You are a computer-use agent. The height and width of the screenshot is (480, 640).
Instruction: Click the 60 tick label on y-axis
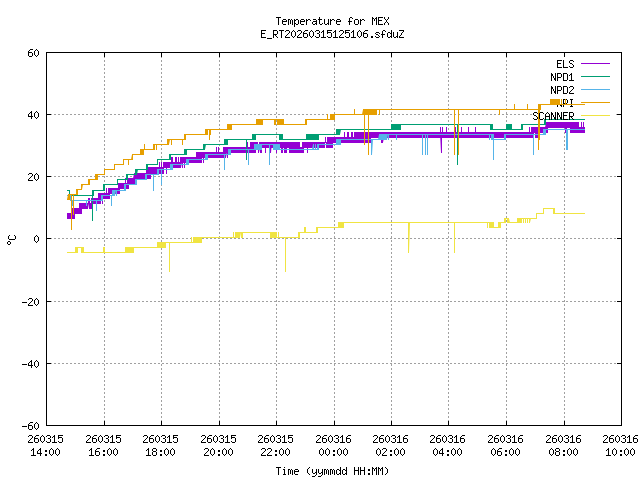[33, 53]
